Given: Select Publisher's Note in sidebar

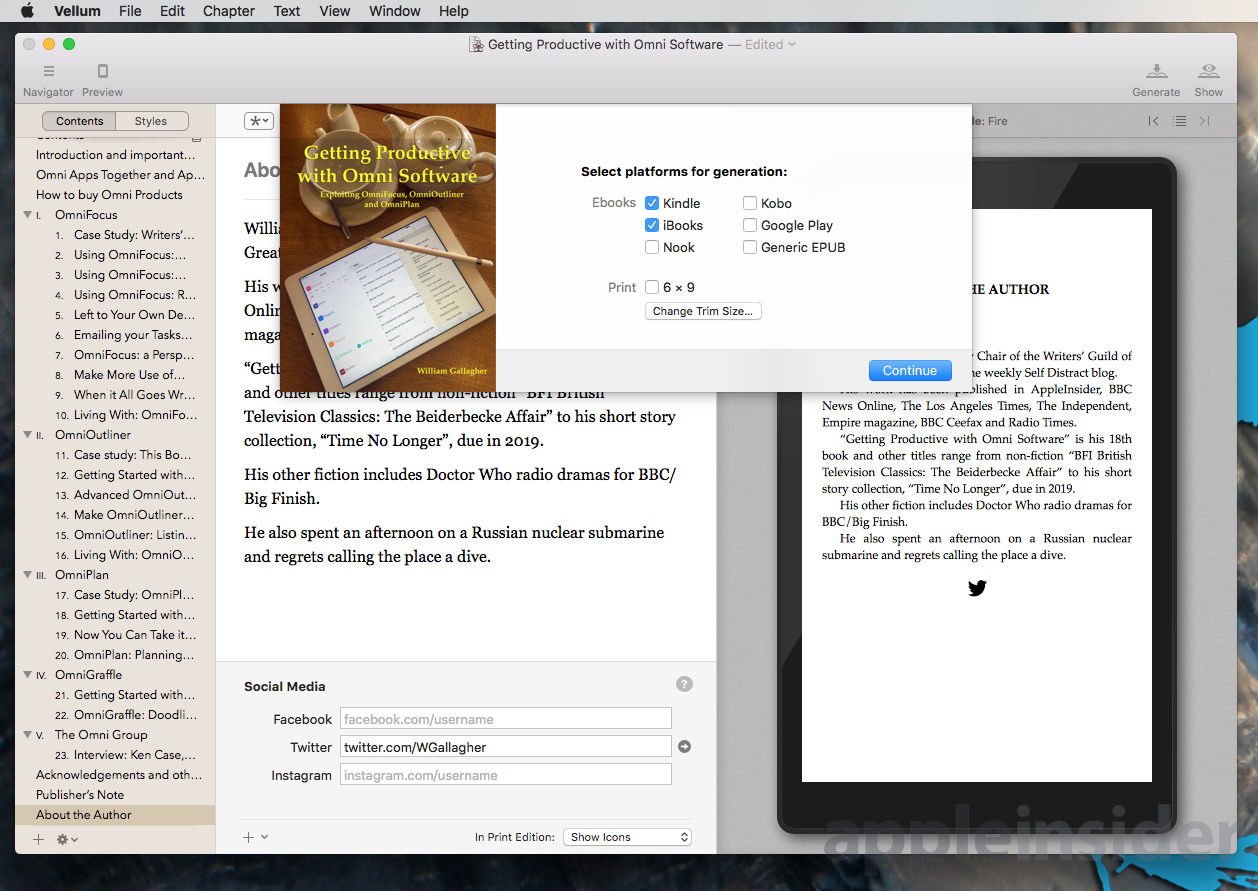Looking at the screenshot, I should pyautogui.click(x=115, y=795).
